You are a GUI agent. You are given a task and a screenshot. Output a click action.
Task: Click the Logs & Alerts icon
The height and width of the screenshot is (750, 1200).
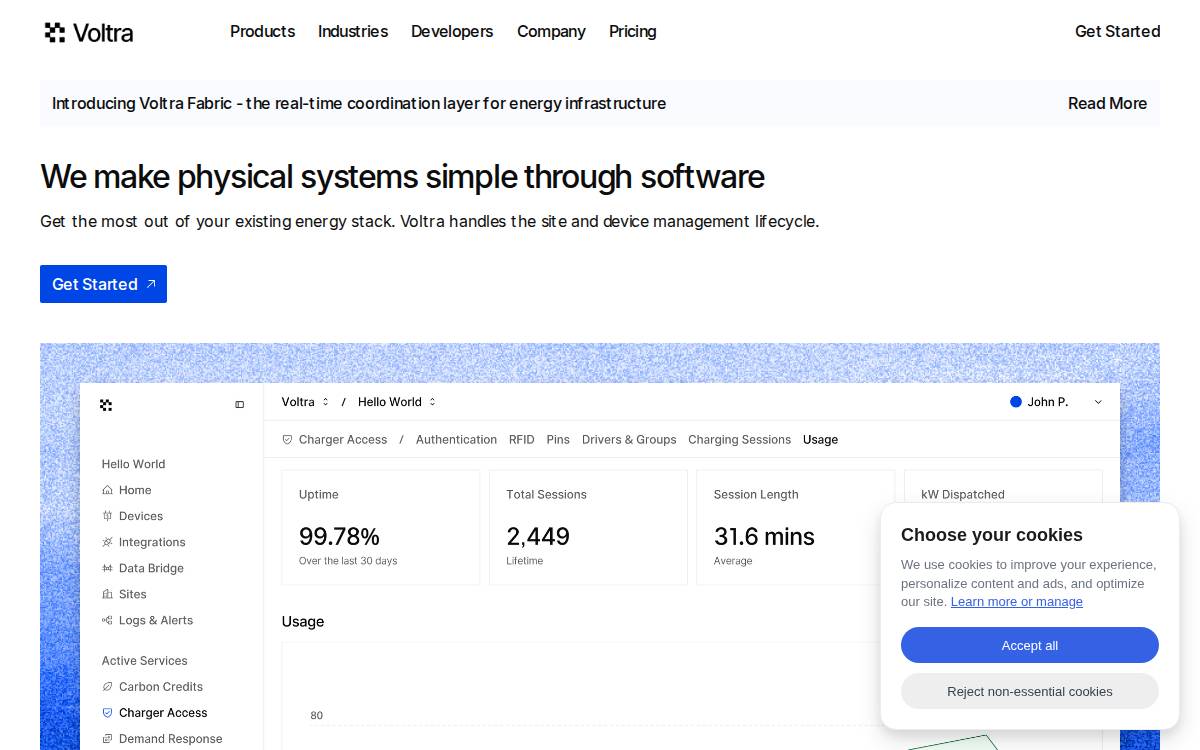tap(107, 620)
